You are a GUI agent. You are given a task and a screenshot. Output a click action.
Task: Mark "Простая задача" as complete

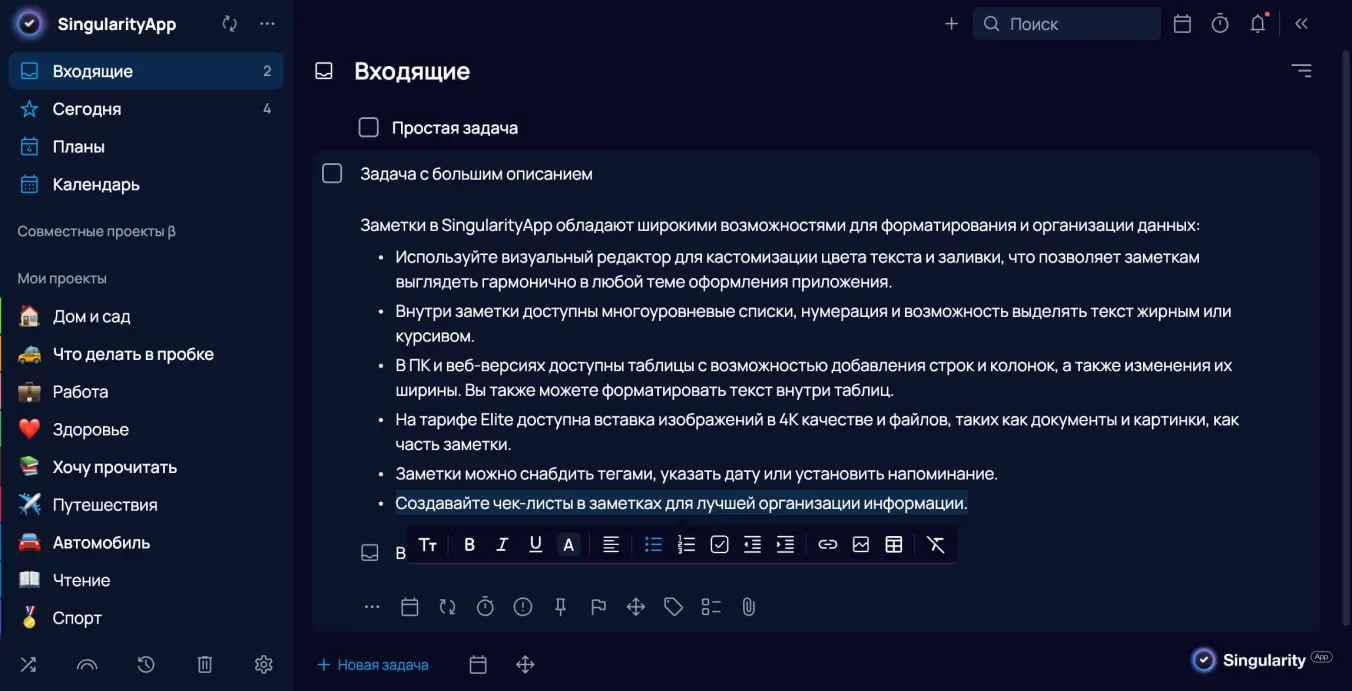tap(369, 128)
